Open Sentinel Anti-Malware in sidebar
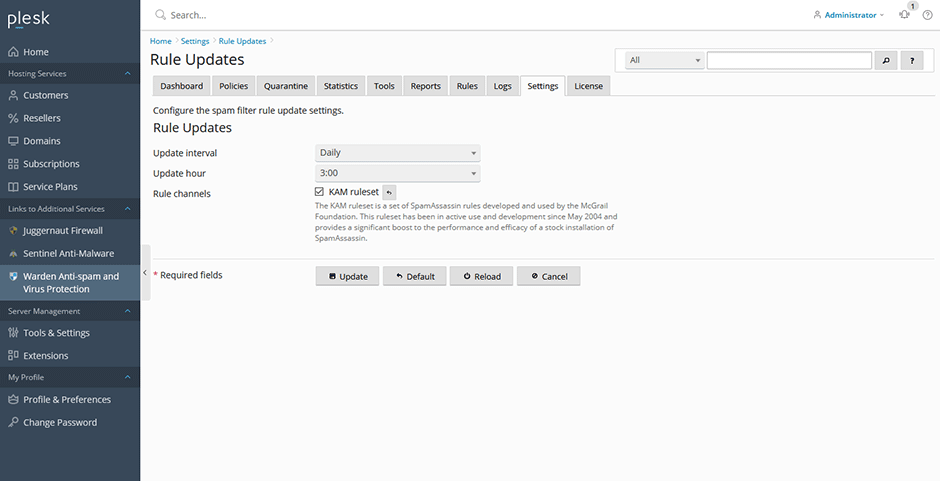The width and height of the screenshot is (940, 481). (70, 254)
